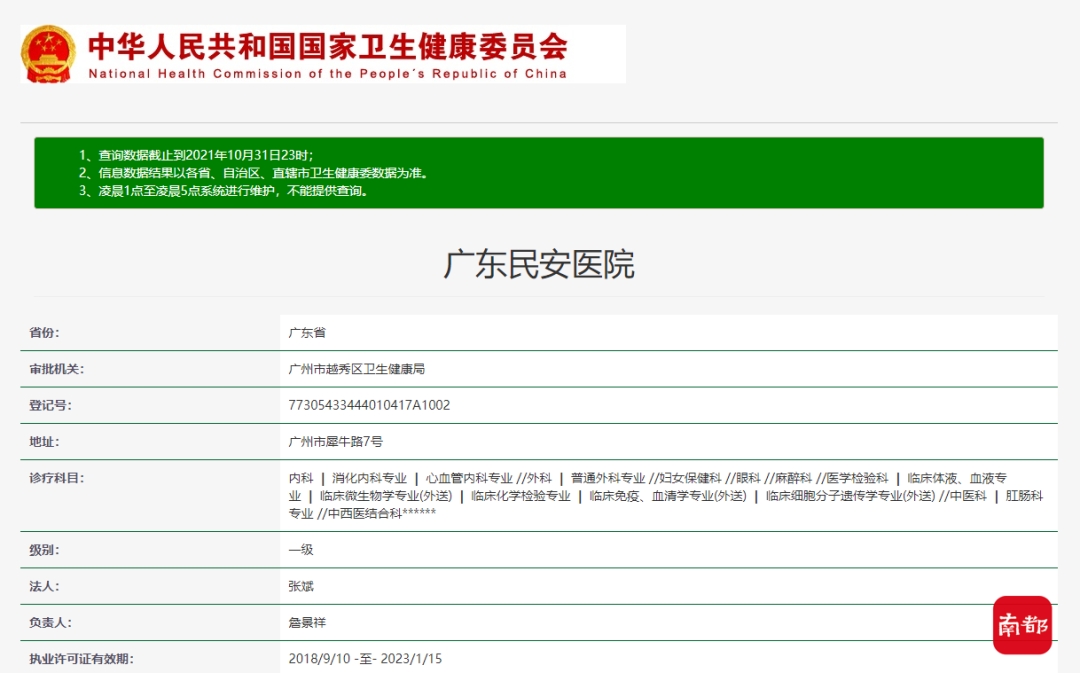
Task: Click 临床化学检验专业 text
Action: 521,496
